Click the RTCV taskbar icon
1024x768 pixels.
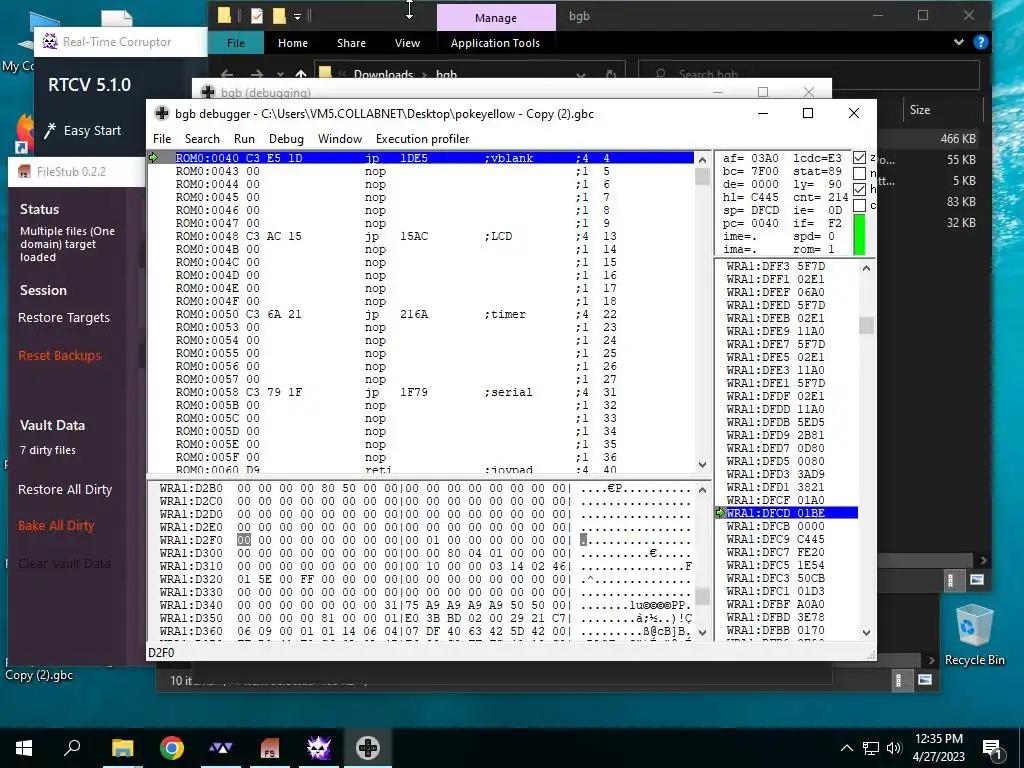319,748
